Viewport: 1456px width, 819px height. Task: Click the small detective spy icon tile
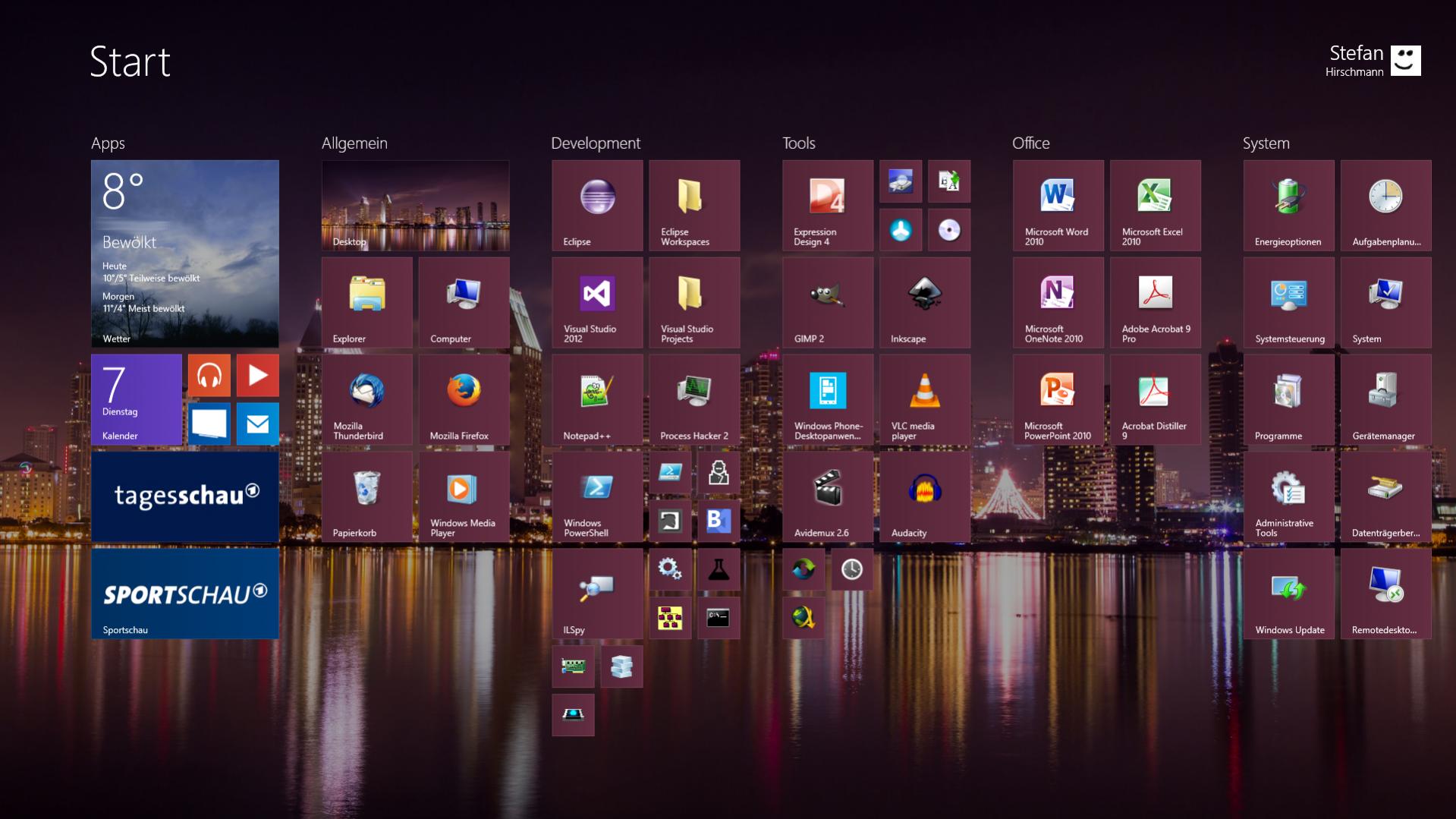click(x=719, y=472)
